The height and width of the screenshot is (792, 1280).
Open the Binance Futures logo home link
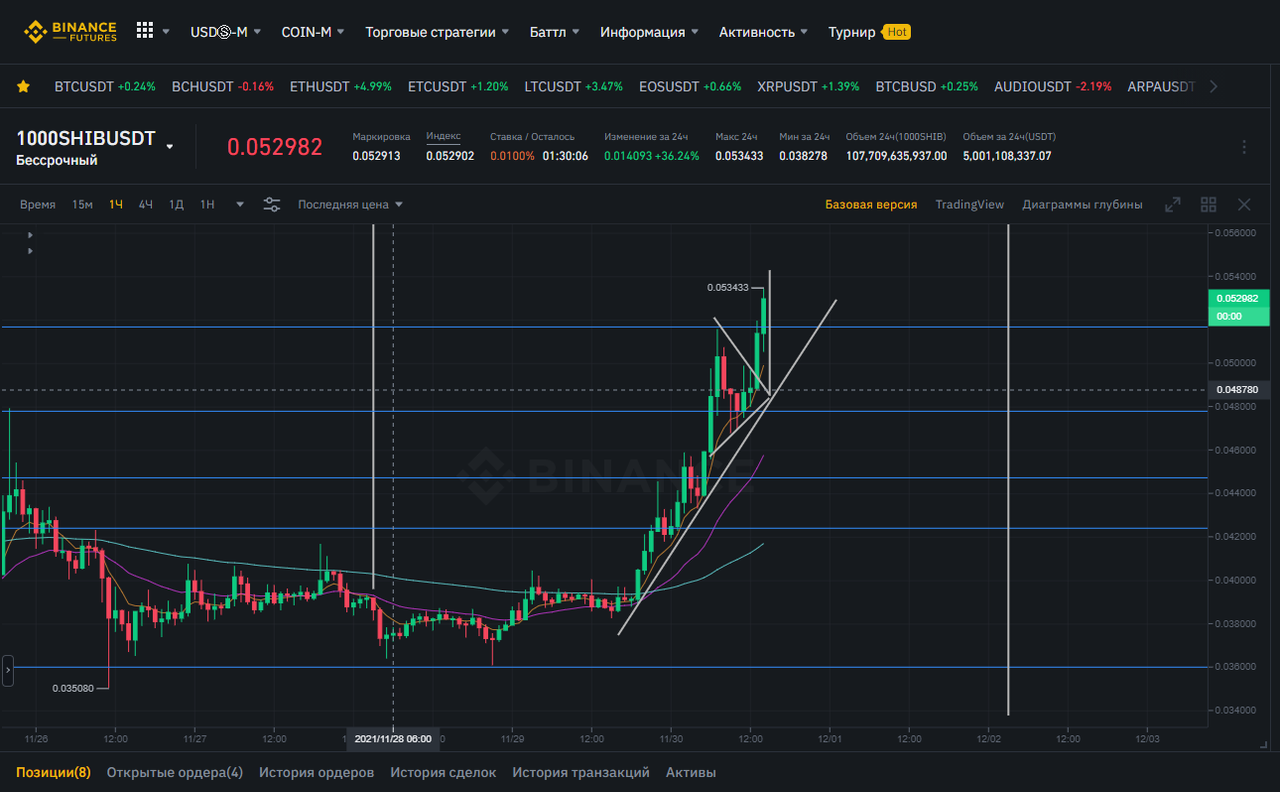pos(71,32)
